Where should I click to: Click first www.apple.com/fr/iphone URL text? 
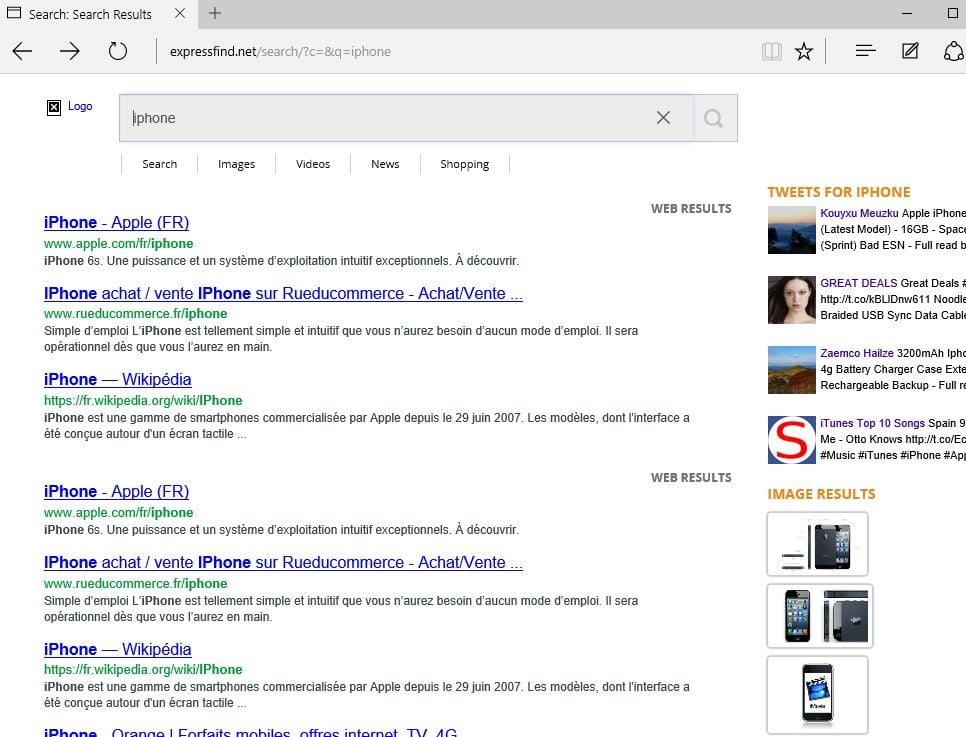point(118,243)
